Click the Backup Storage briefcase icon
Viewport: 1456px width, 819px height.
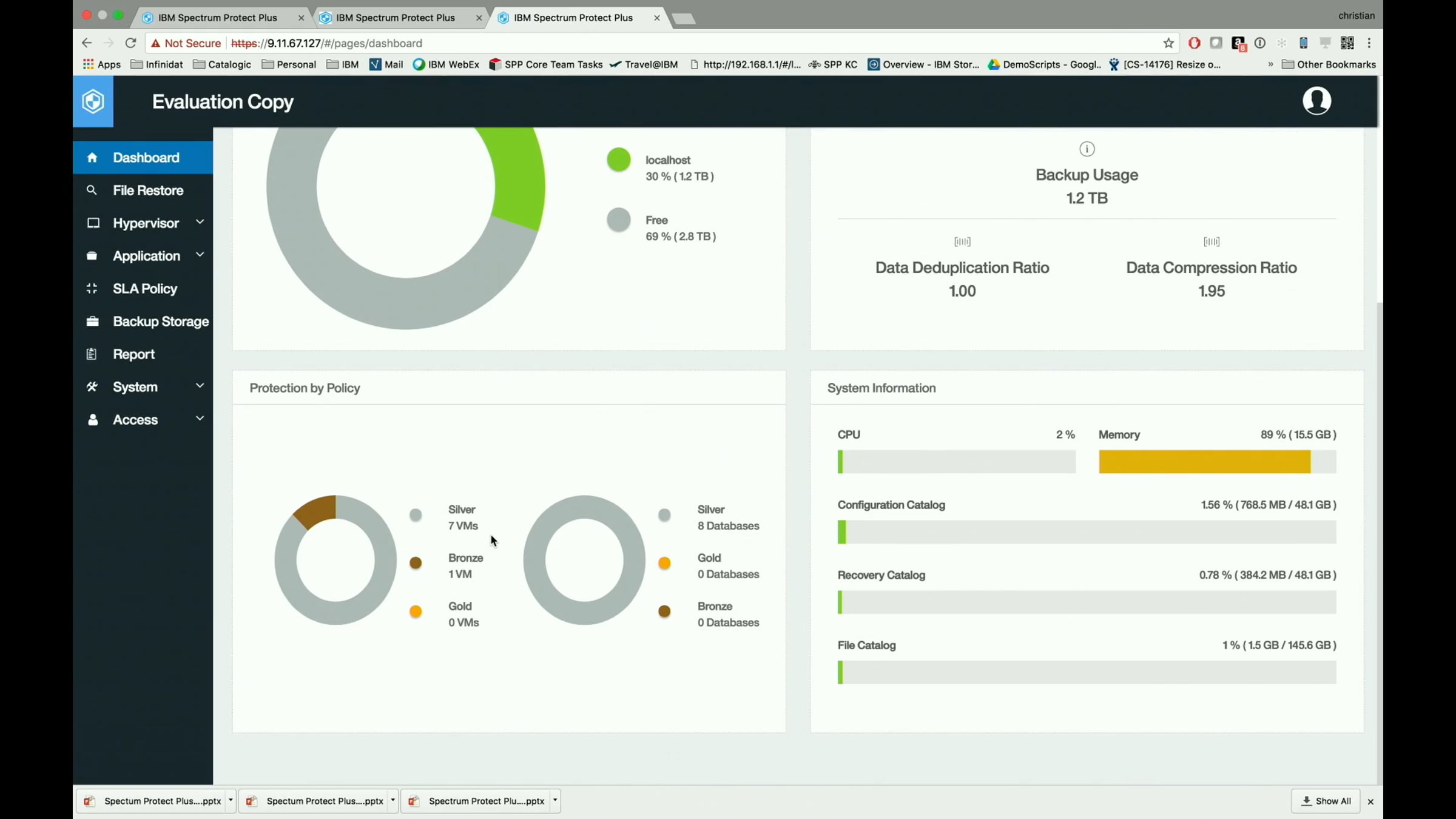click(92, 322)
